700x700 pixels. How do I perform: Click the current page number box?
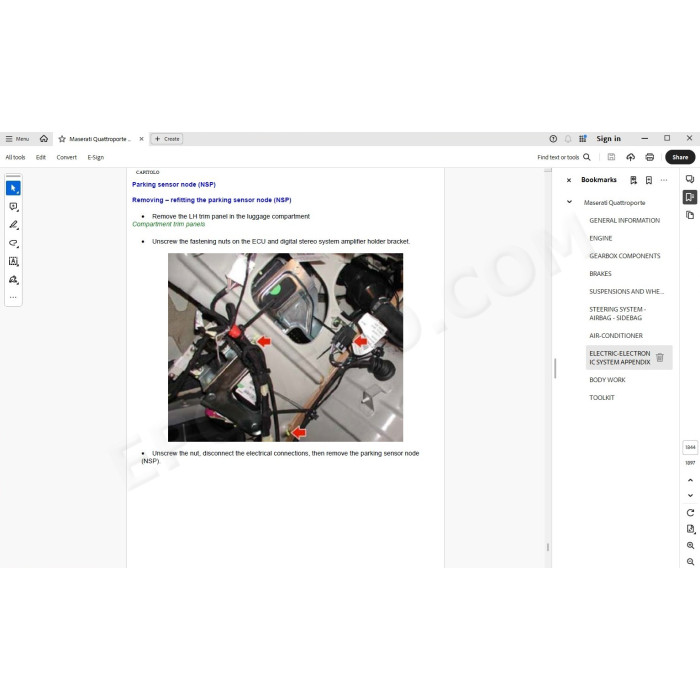point(690,447)
